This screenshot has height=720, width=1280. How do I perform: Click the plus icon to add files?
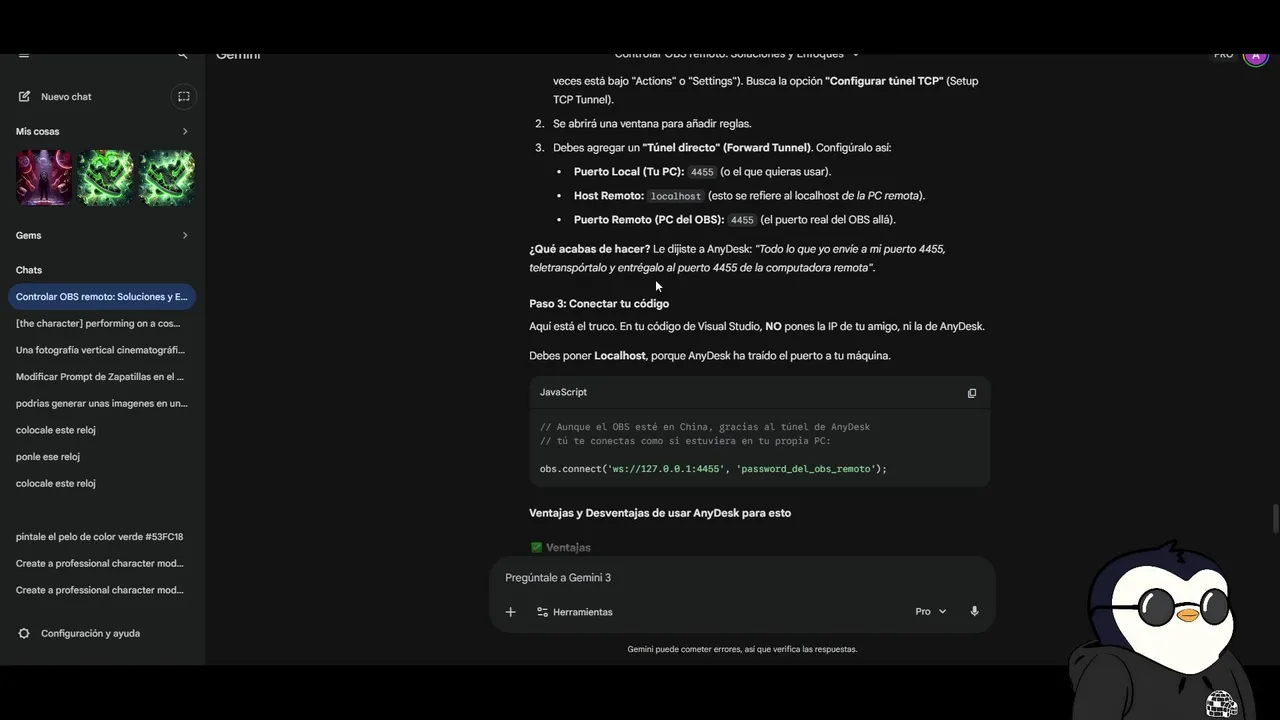point(510,612)
